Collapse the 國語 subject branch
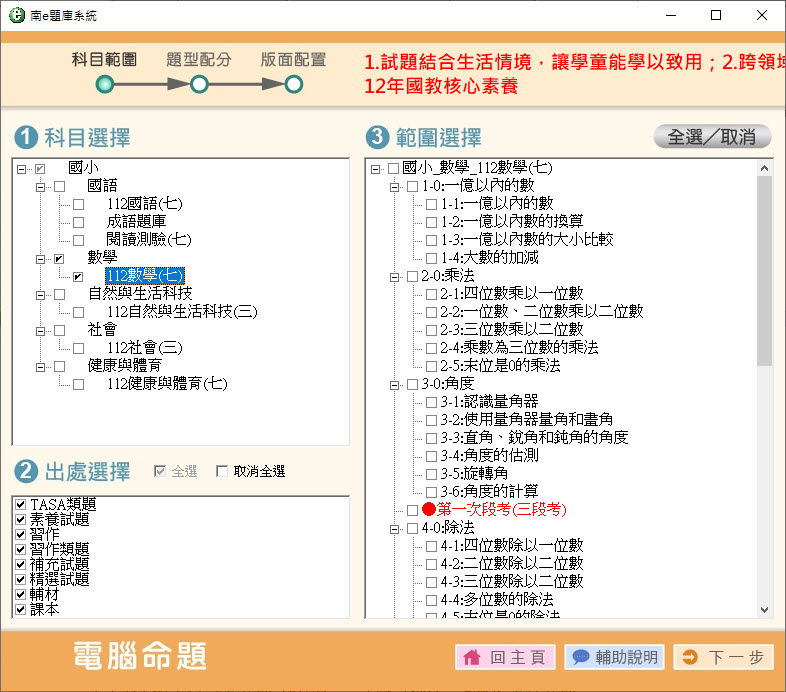The height and width of the screenshot is (692, 786). point(41,186)
